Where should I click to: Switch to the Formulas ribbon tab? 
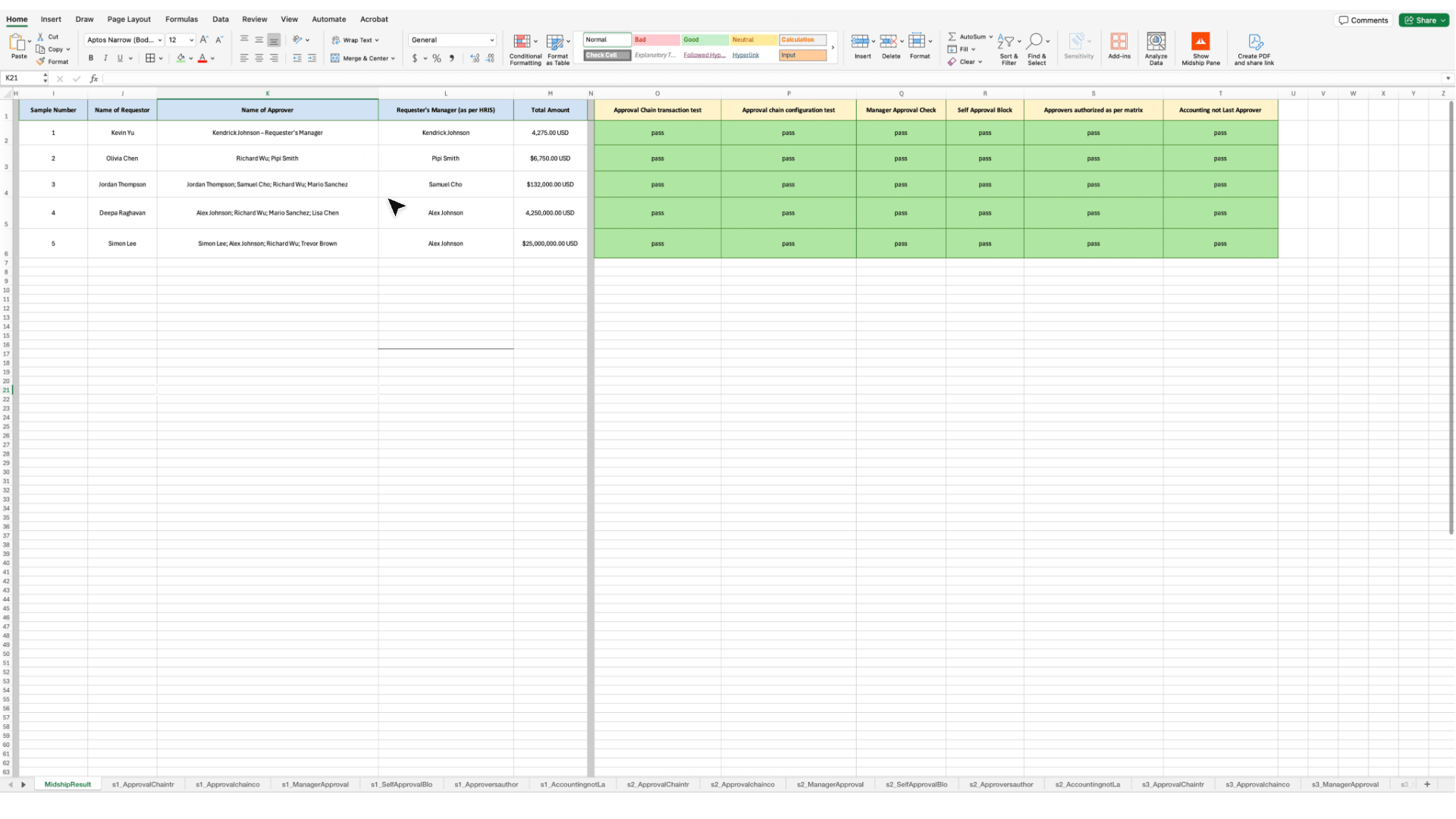(x=181, y=19)
